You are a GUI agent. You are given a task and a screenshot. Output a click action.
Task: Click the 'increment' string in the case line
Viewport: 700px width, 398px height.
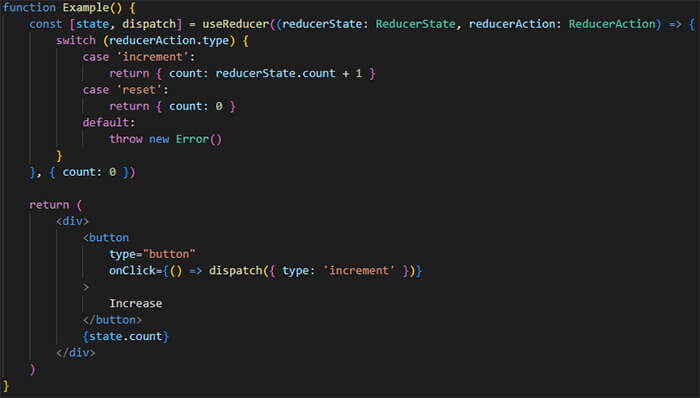[153, 57]
